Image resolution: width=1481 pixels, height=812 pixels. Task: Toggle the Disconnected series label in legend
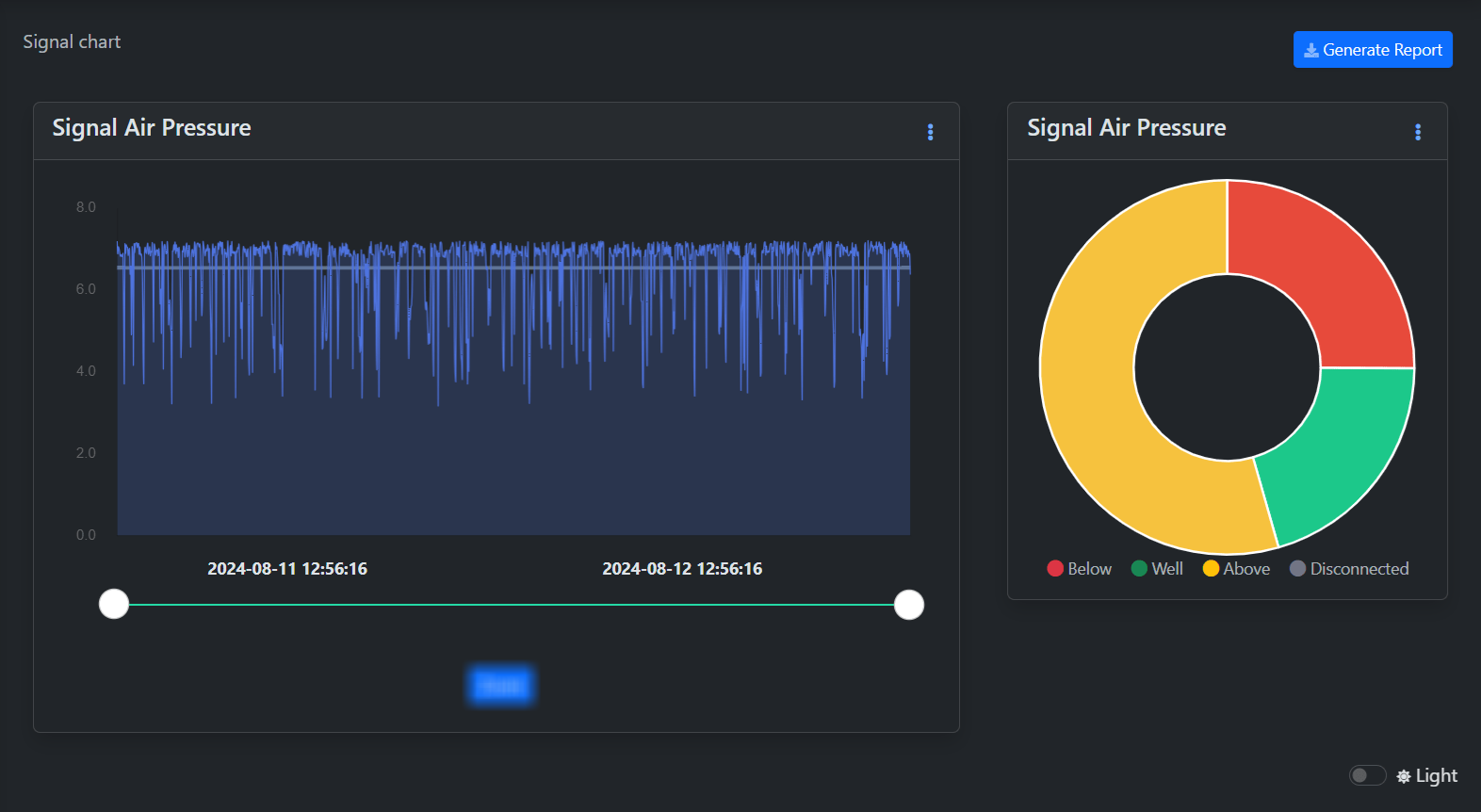(x=1359, y=569)
